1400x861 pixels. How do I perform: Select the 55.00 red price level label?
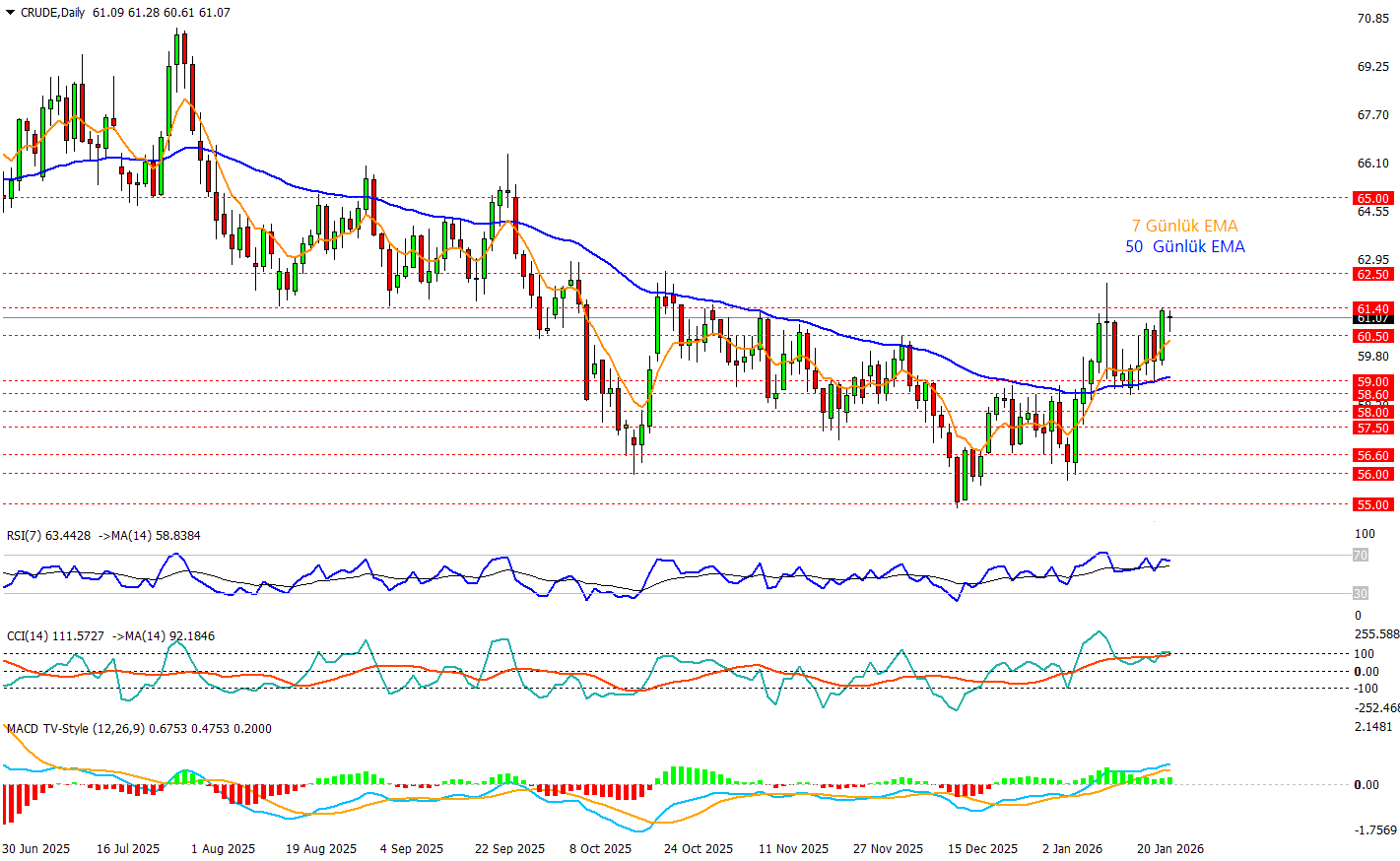pos(1372,504)
